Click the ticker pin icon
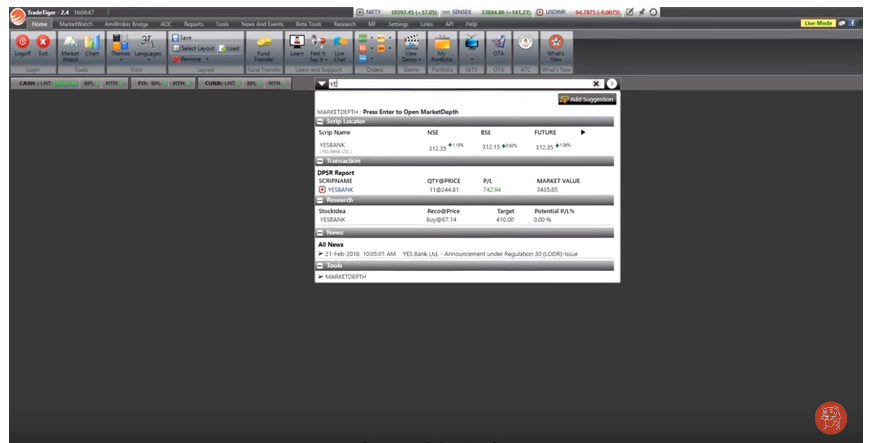Viewport: 872px width, 443px height. pos(642,12)
